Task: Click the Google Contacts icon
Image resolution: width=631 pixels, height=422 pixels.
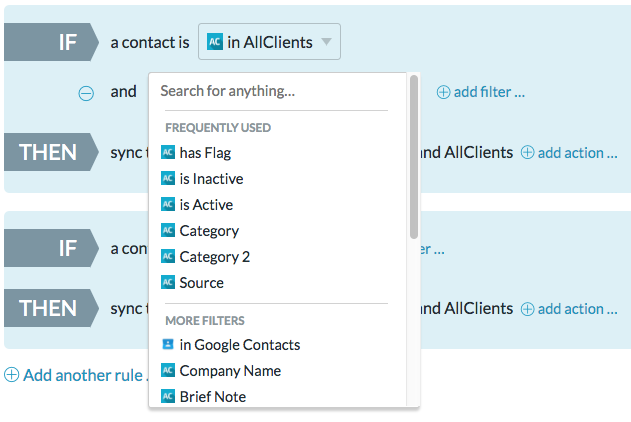Action: click(168, 344)
